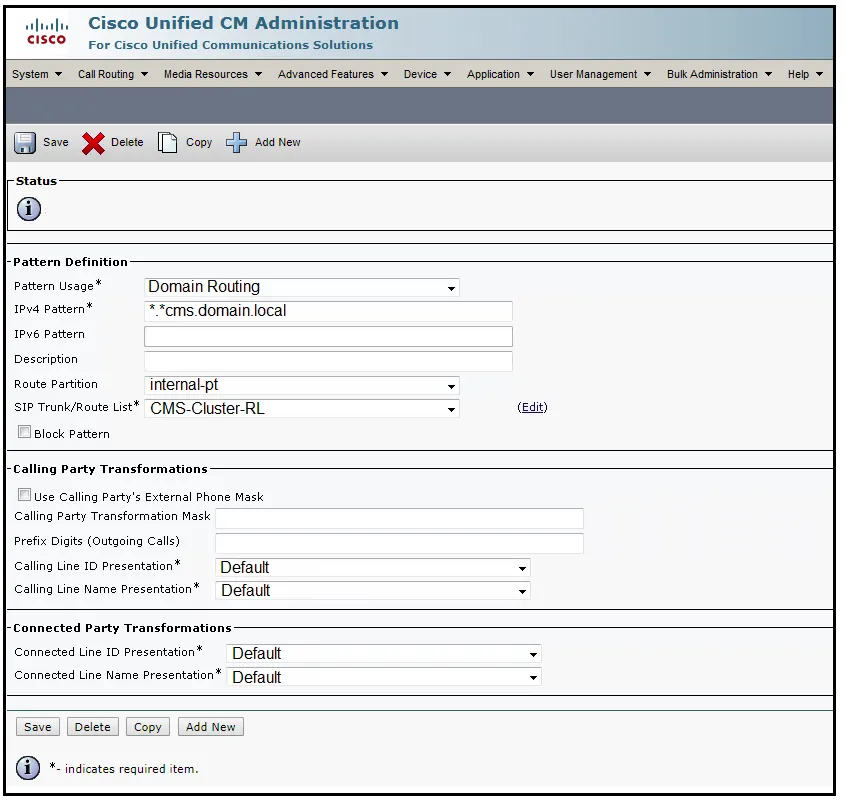This screenshot has width=845, height=803.
Task: Open the Bulk Administration menu
Action: (x=719, y=74)
